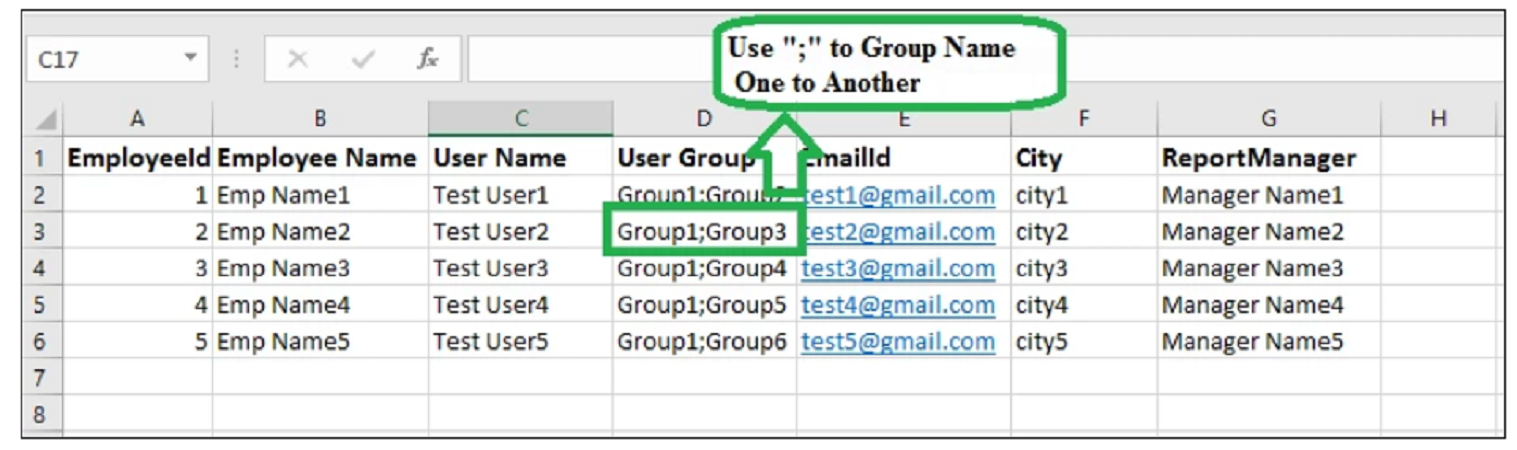
Task: Click the Manager Name2 cell
Action: coord(1269,232)
